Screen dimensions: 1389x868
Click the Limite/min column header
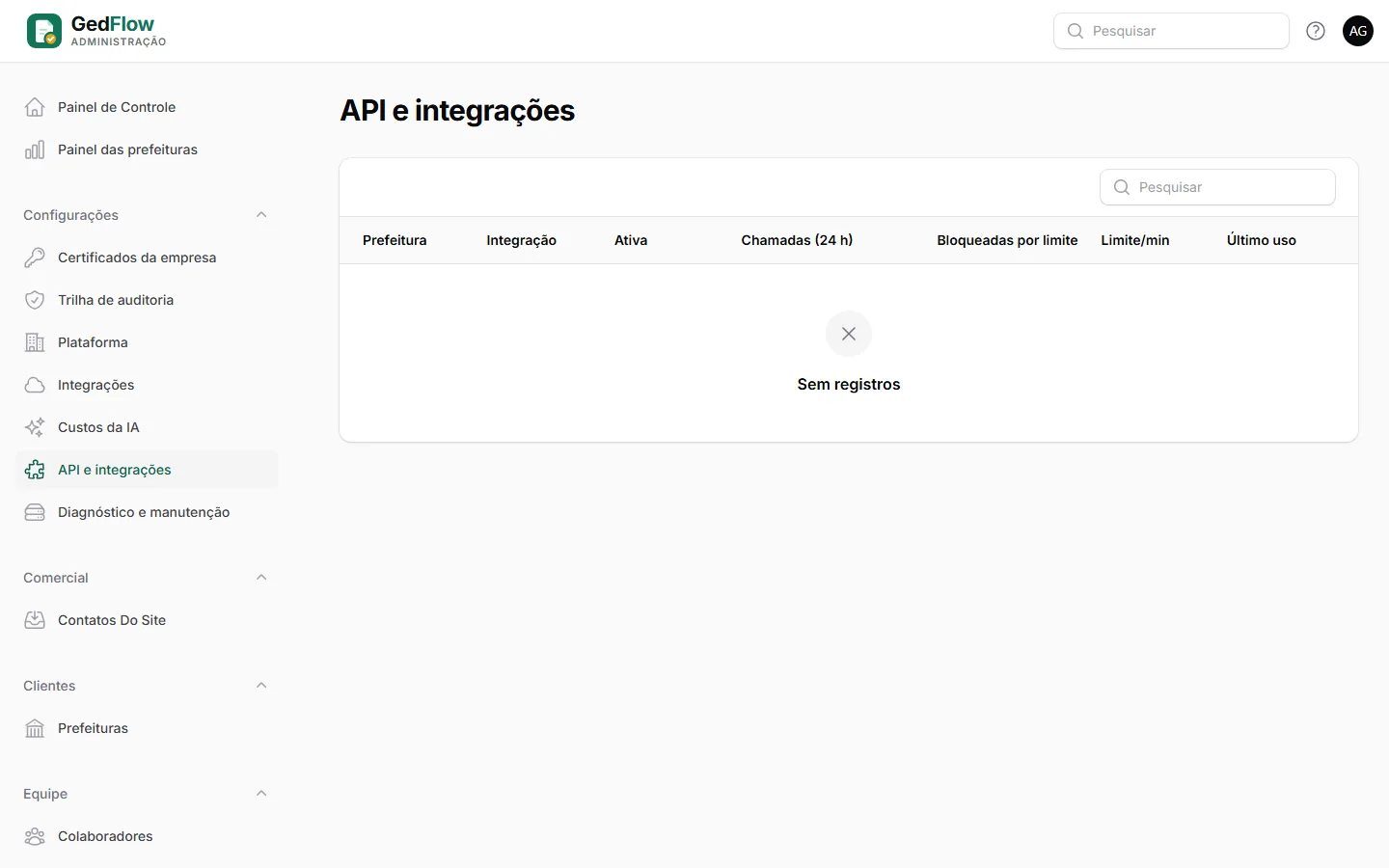(1135, 240)
